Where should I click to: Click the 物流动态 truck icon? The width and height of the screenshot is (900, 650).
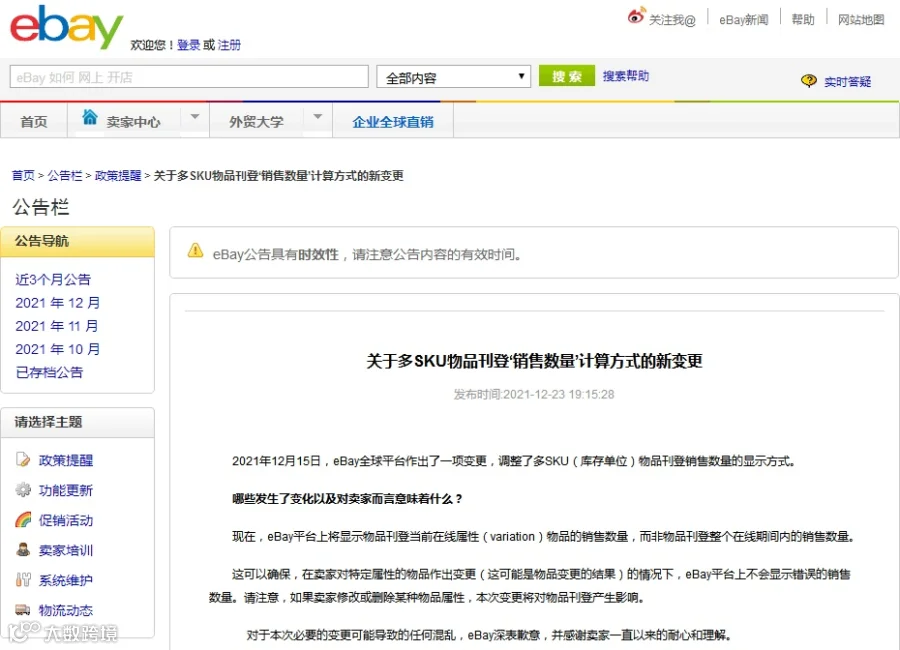click(x=23, y=609)
